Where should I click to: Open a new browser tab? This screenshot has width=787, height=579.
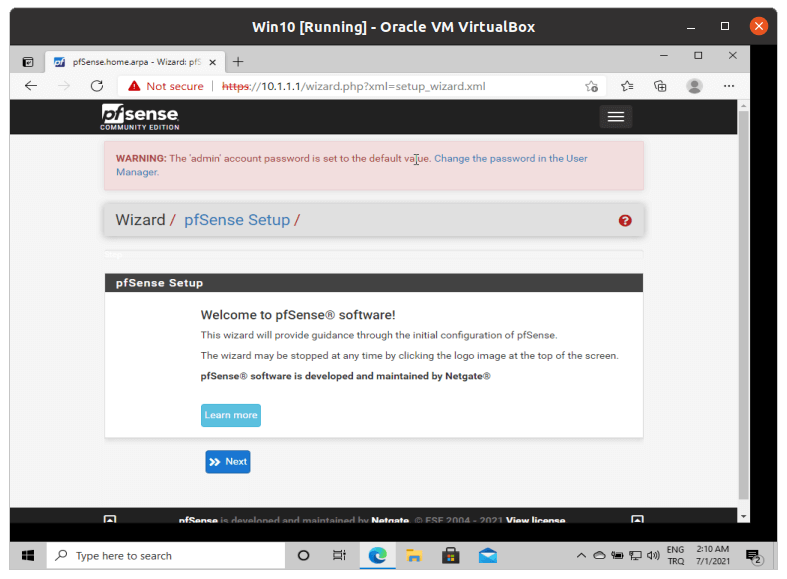[x=238, y=62]
